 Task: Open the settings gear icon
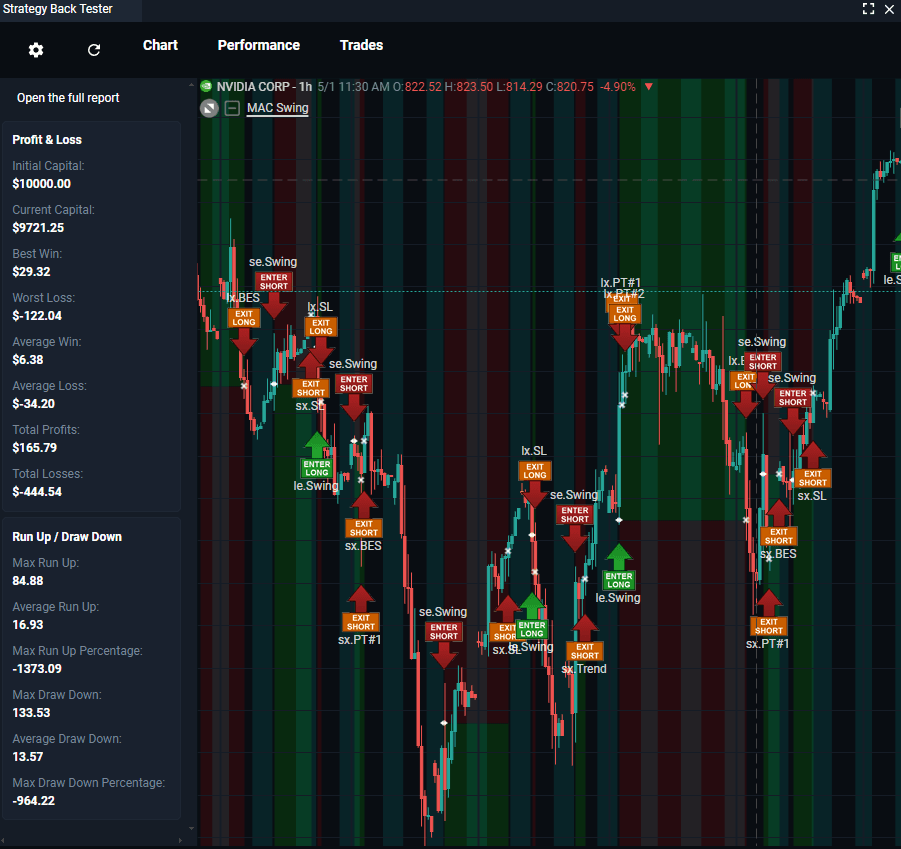36,50
